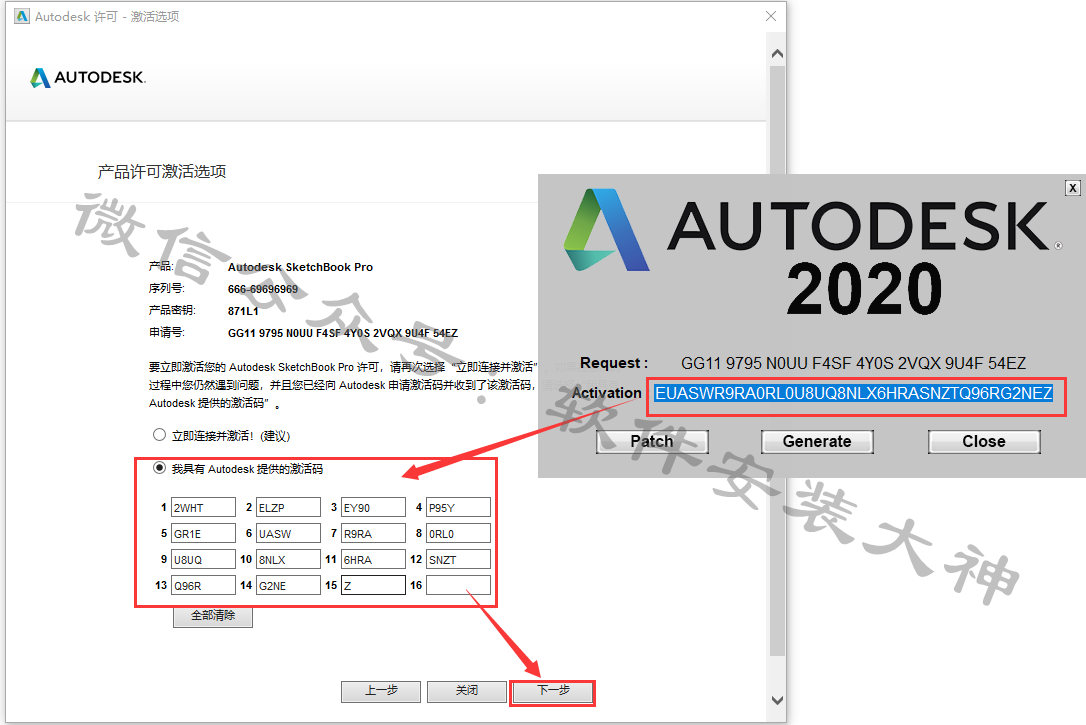Click activation code field 3 containing EY90

373,508
